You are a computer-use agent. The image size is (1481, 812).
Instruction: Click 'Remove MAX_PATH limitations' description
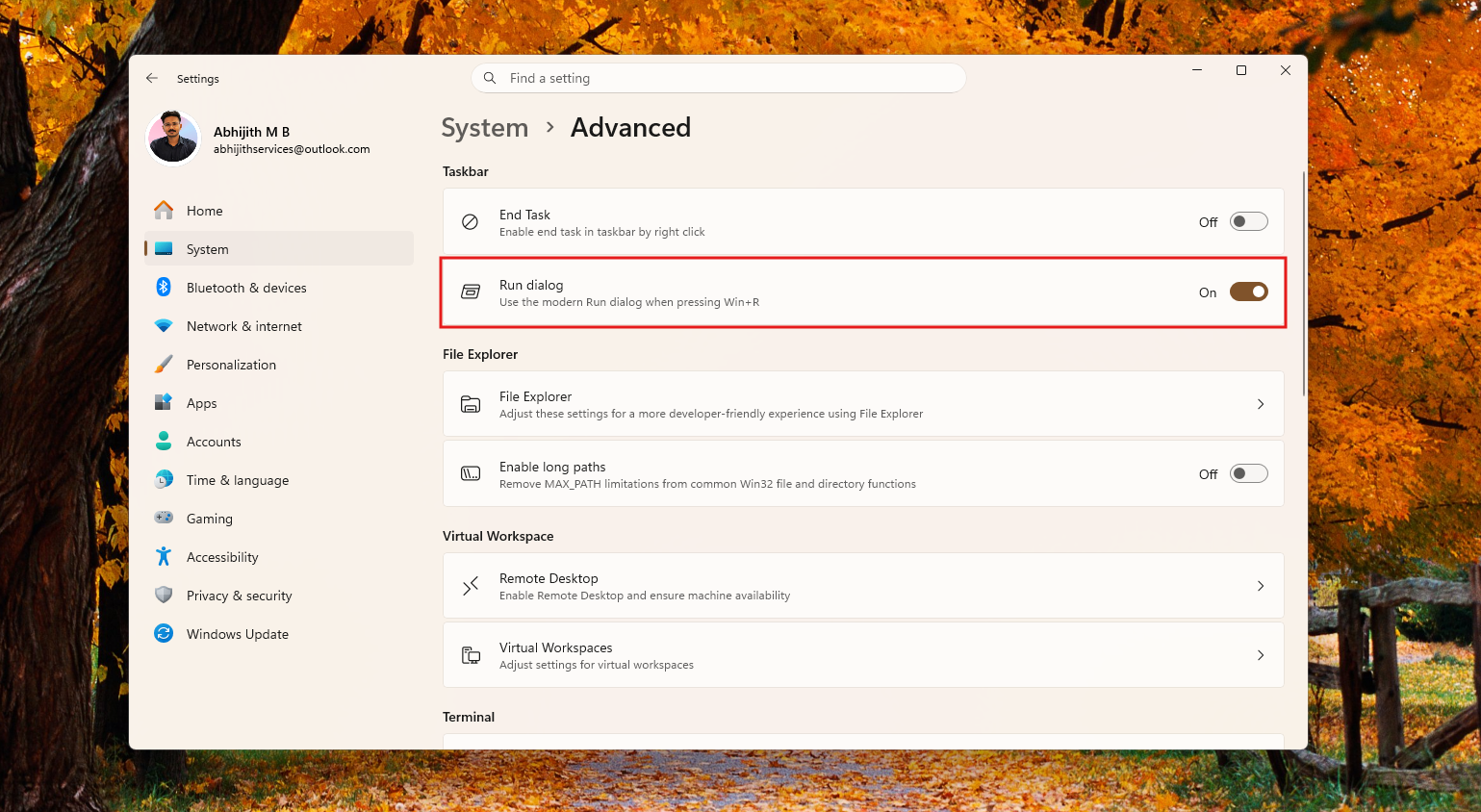[707, 484]
